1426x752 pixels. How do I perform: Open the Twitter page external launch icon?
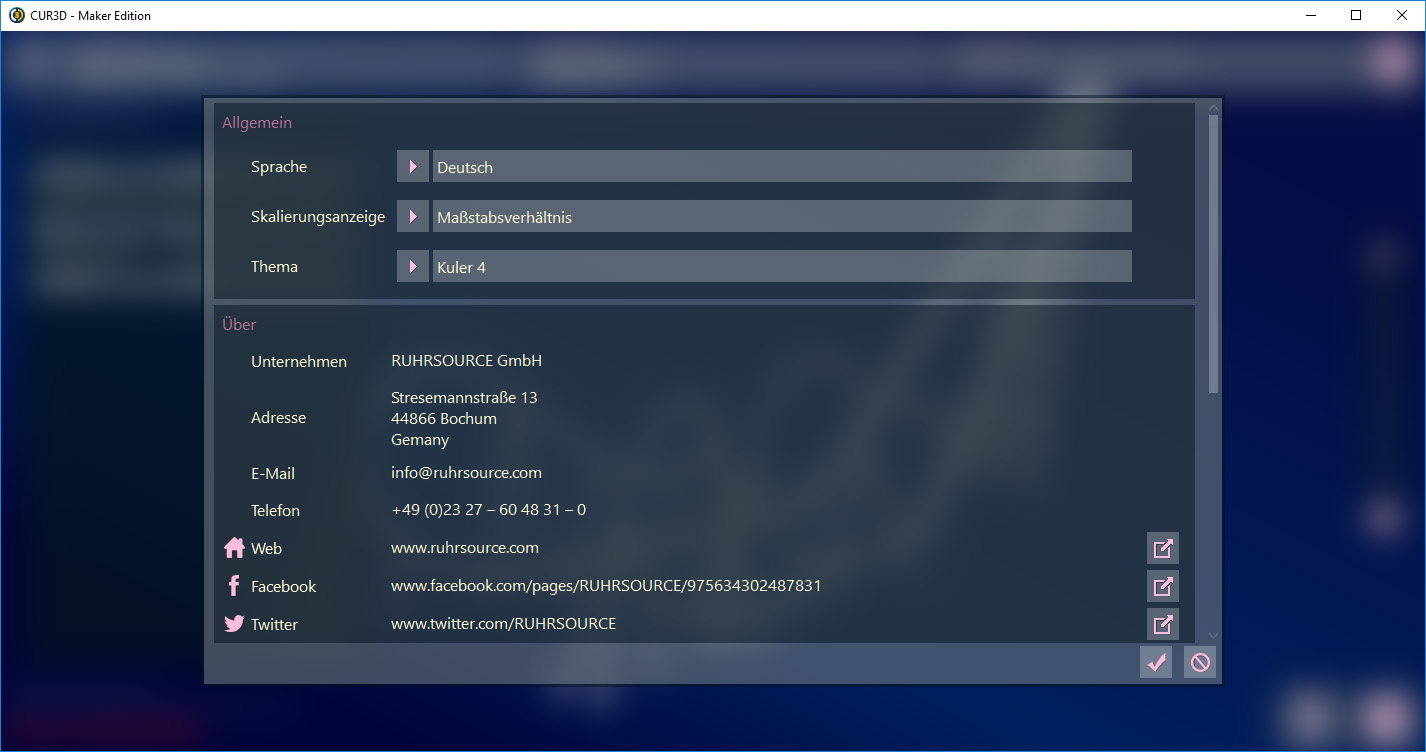(1163, 624)
